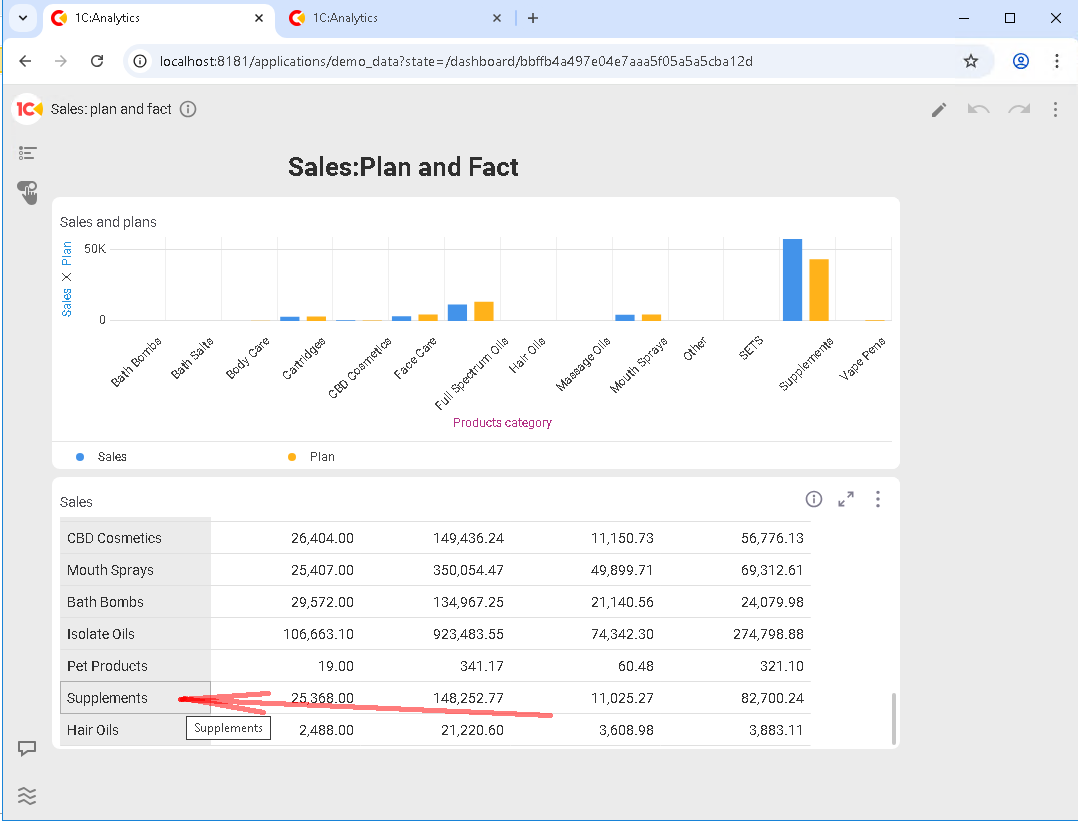This screenshot has width=1078, height=825.
Task: Open the Sales widget three-dot menu
Action: tap(878, 499)
